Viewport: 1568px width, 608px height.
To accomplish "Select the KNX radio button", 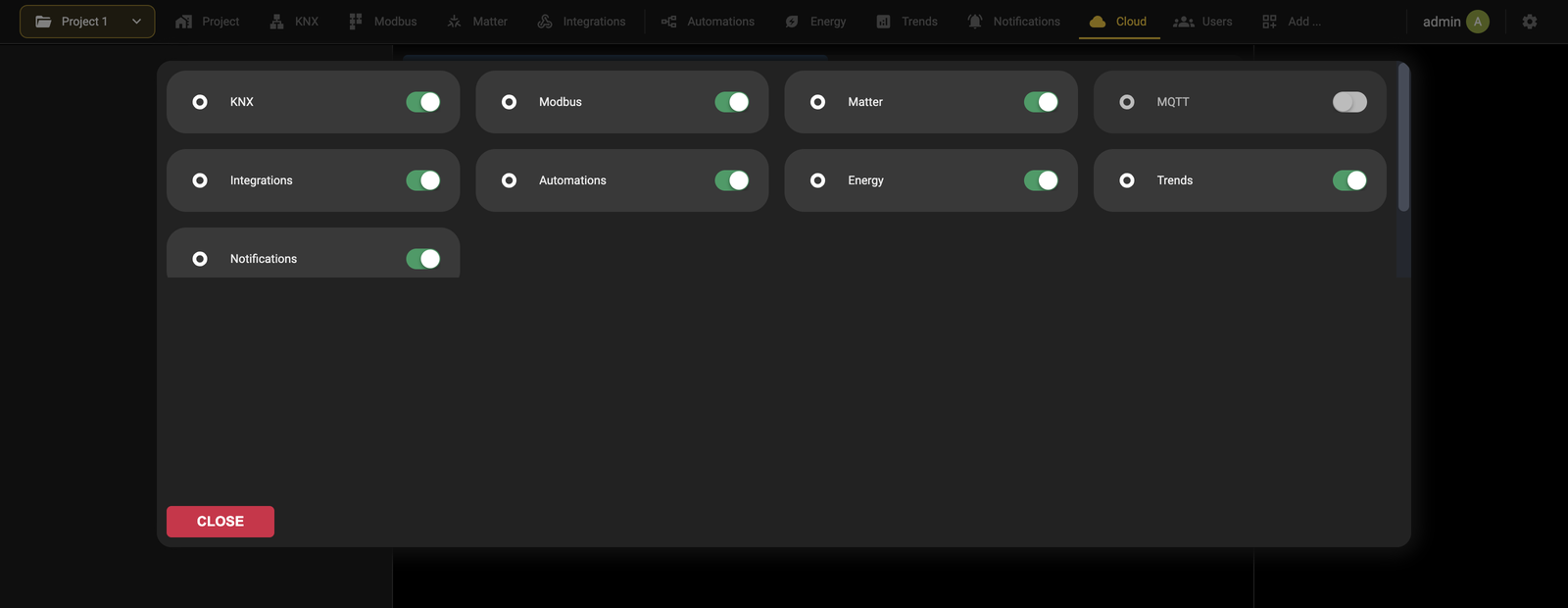I will click(x=200, y=102).
